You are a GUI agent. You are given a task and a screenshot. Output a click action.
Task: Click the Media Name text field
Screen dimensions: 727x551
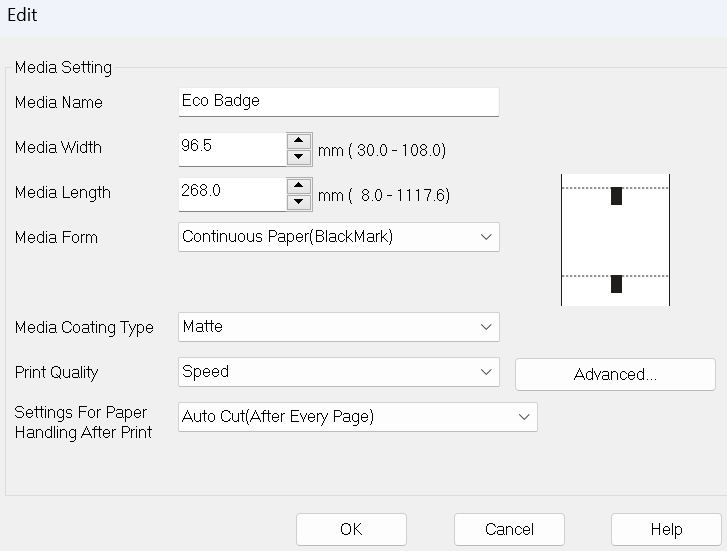point(337,101)
